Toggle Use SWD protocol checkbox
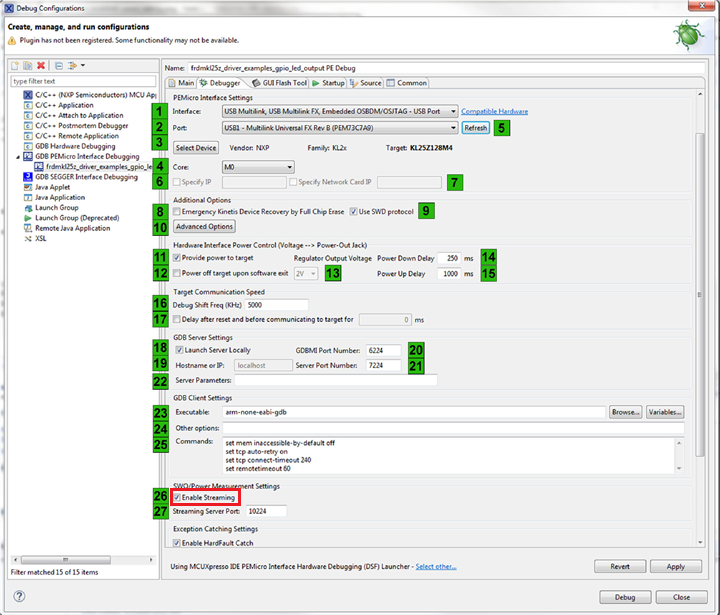Viewport: 720px width, 615px height. [x=353, y=212]
